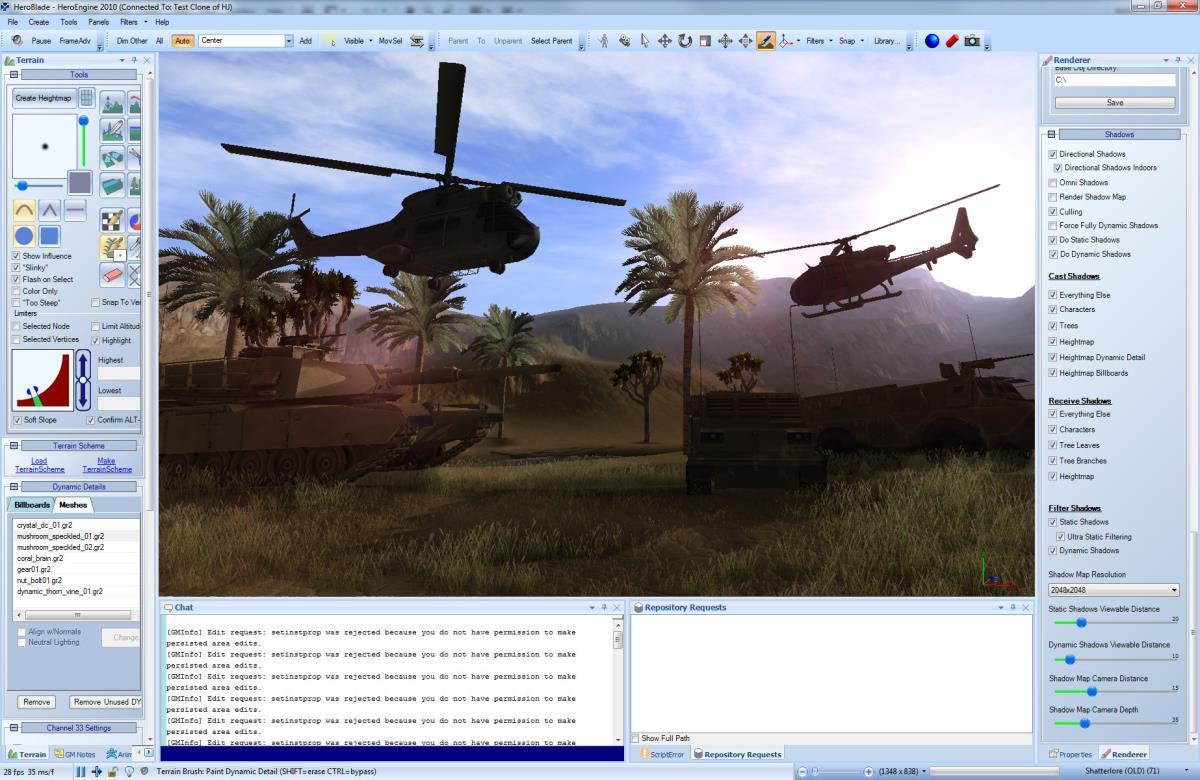Open the Snap toolbar dropdown
The image size is (1200, 780).
(x=849, y=41)
